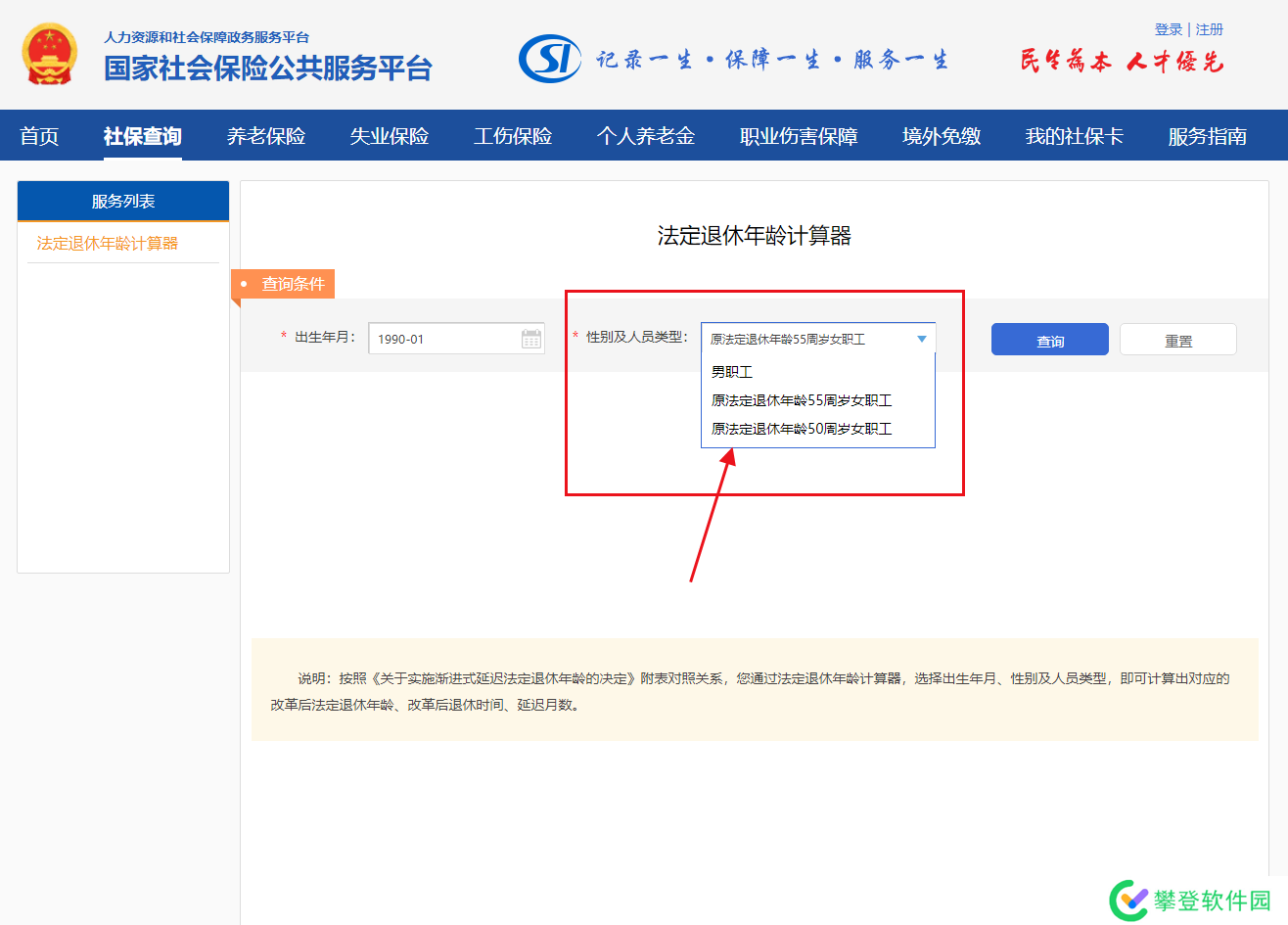Choose 男职工 from the dropdown list
Viewport: 1288px width, 925px height.
pyautogui.click(x=732, y=372)
